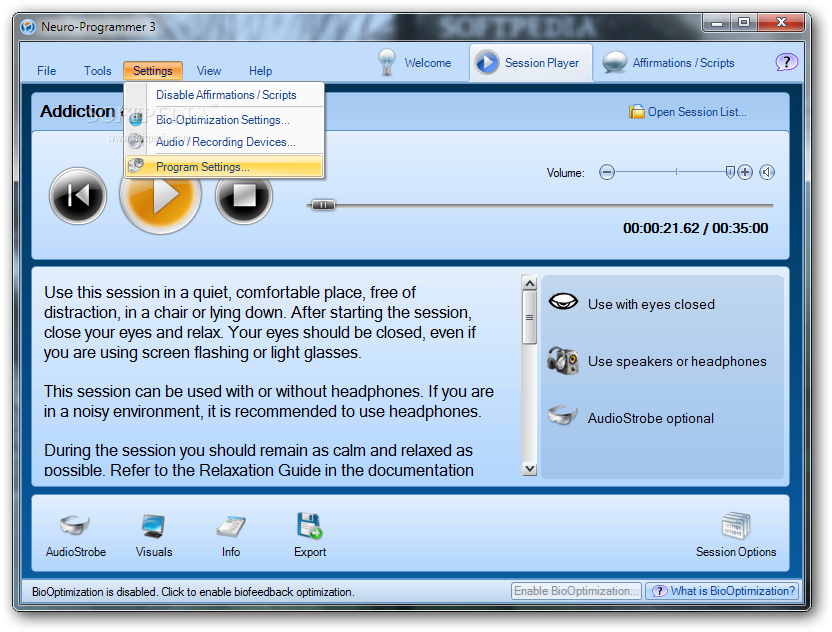This screenshot has width=832, height=632.
Task: Click the BioOptimization is disabled status text
Action: coord(193,592)
